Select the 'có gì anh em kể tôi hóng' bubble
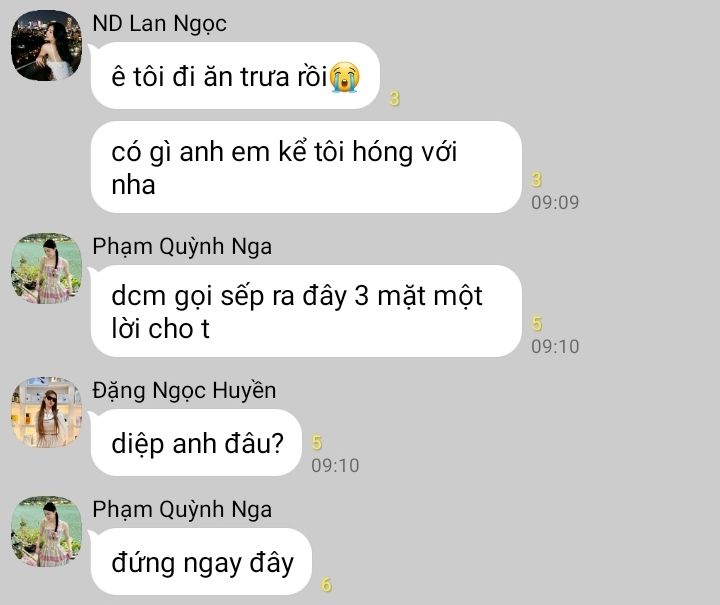Screen dimensions: 720x605 [306, 167]
